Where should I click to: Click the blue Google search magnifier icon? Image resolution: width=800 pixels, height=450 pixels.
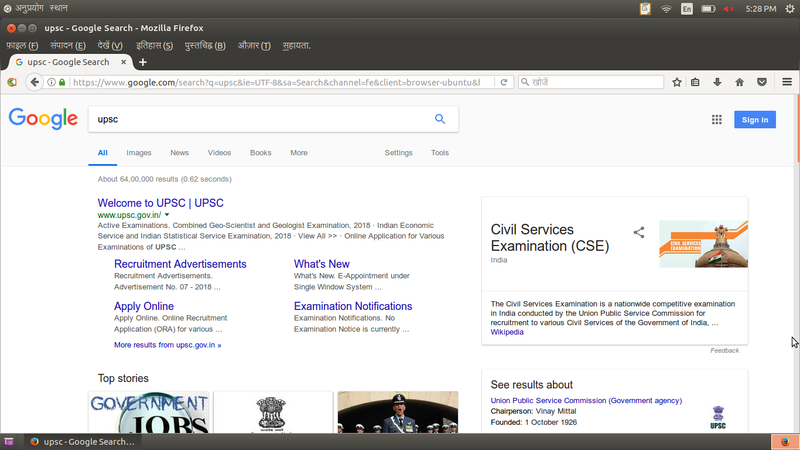tap(440, 119)
